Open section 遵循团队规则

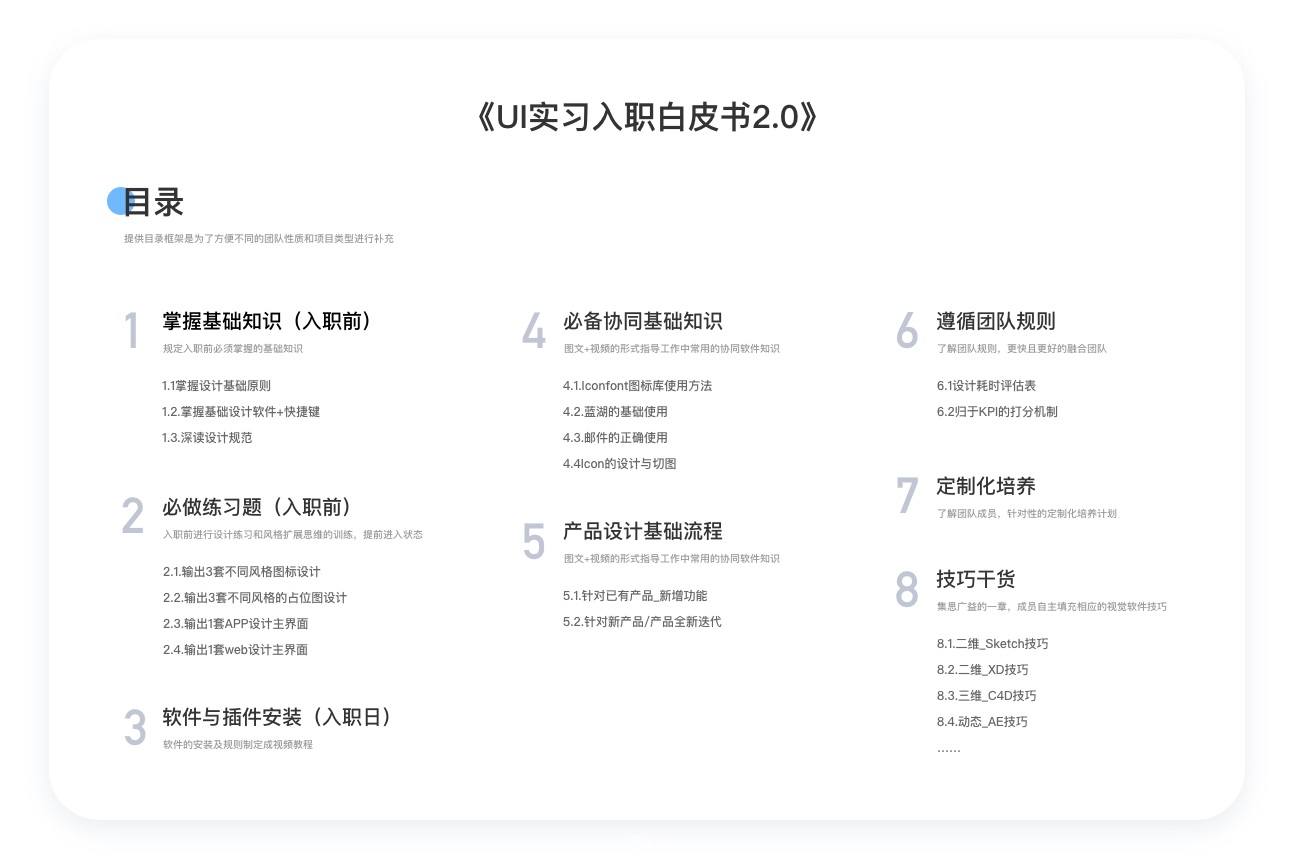pos(996,321)
